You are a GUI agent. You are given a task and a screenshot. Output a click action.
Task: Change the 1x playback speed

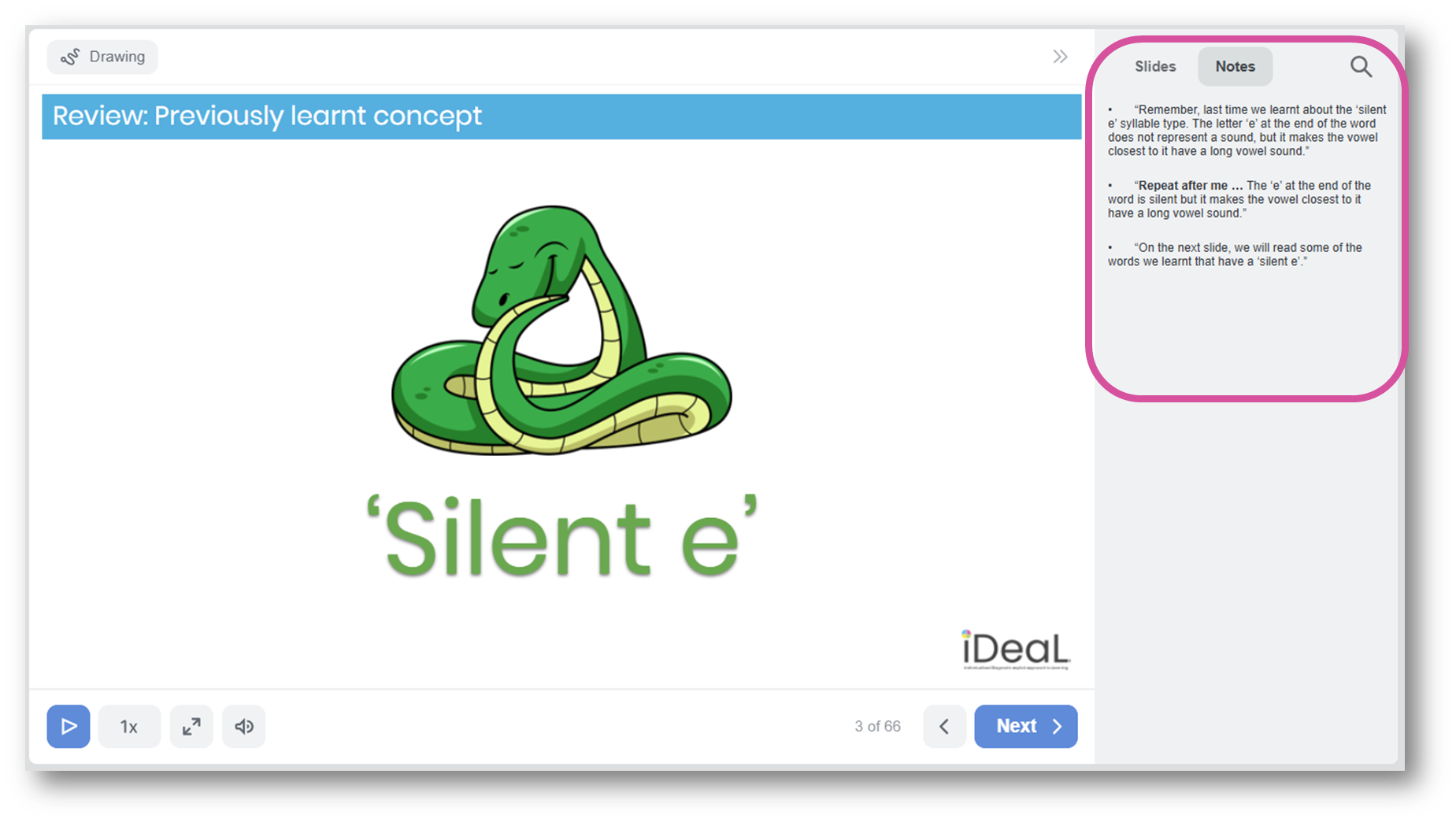pyautogui.click(x=129, y=726)
